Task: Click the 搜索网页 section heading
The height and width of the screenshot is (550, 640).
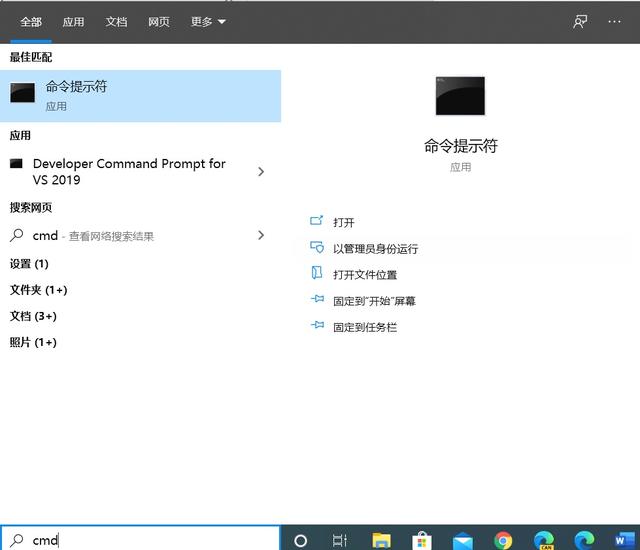Action: (31, 208)
